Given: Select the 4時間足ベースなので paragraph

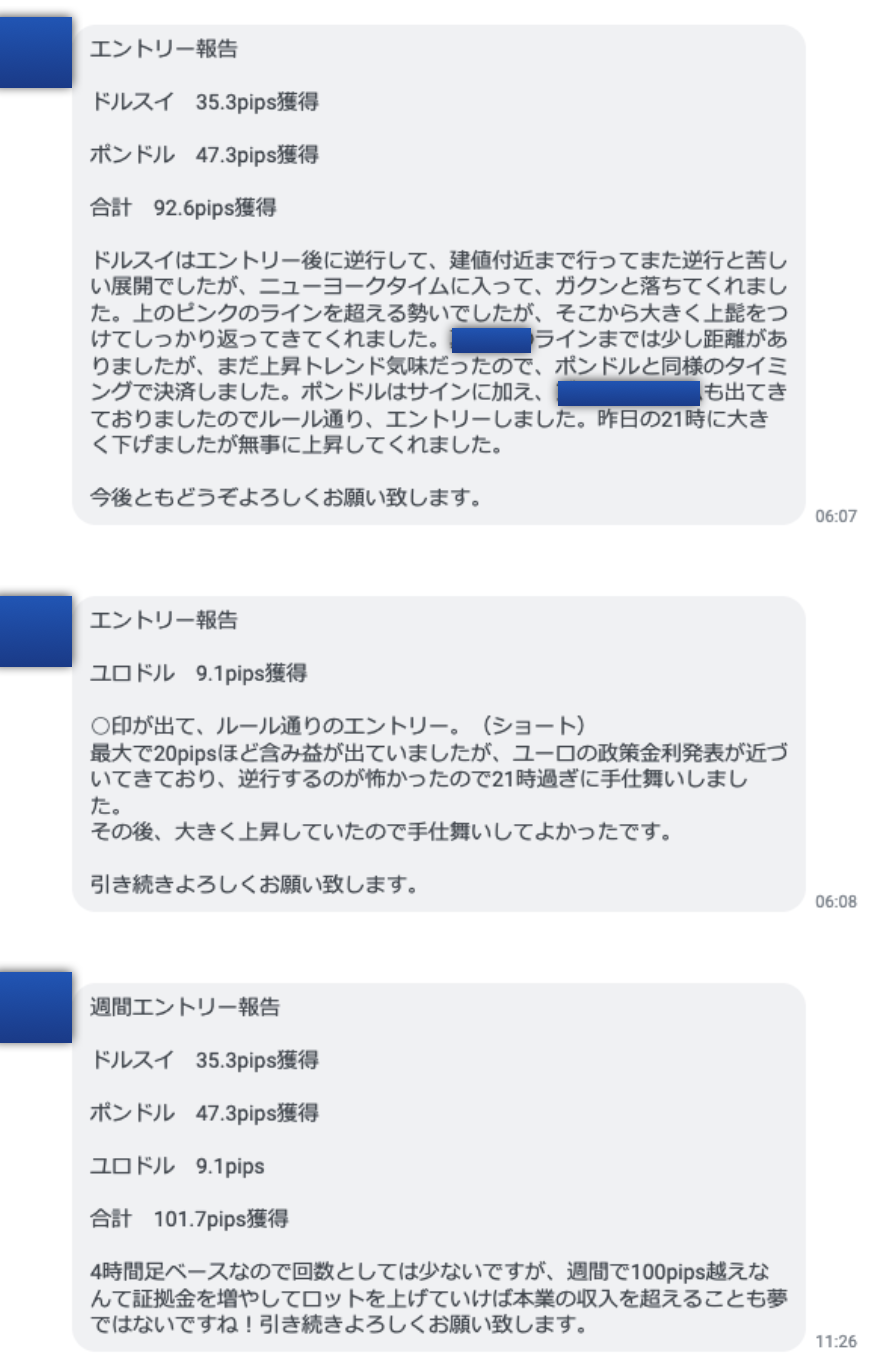Looking at the screenshot, I should click(x=430, y=1300).
